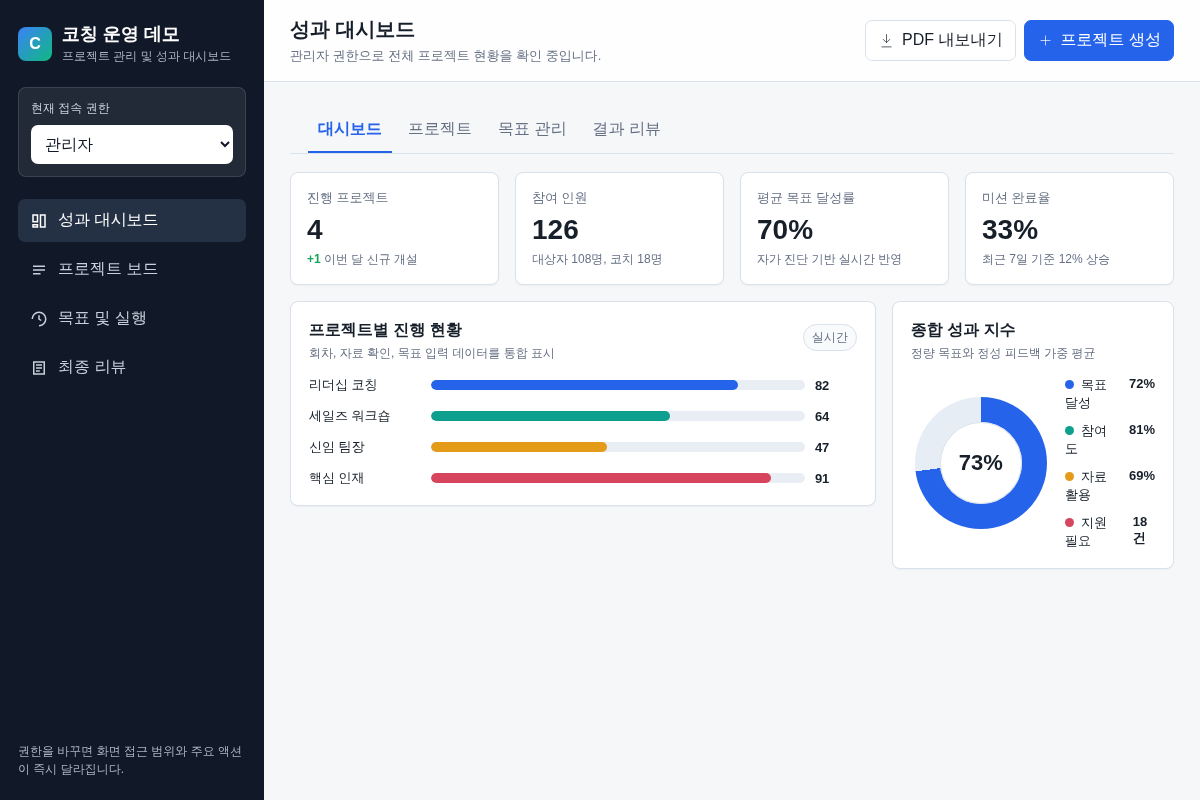Click the value 64 in progress list
Screen dimensions: 1200x800
[822, 416]
